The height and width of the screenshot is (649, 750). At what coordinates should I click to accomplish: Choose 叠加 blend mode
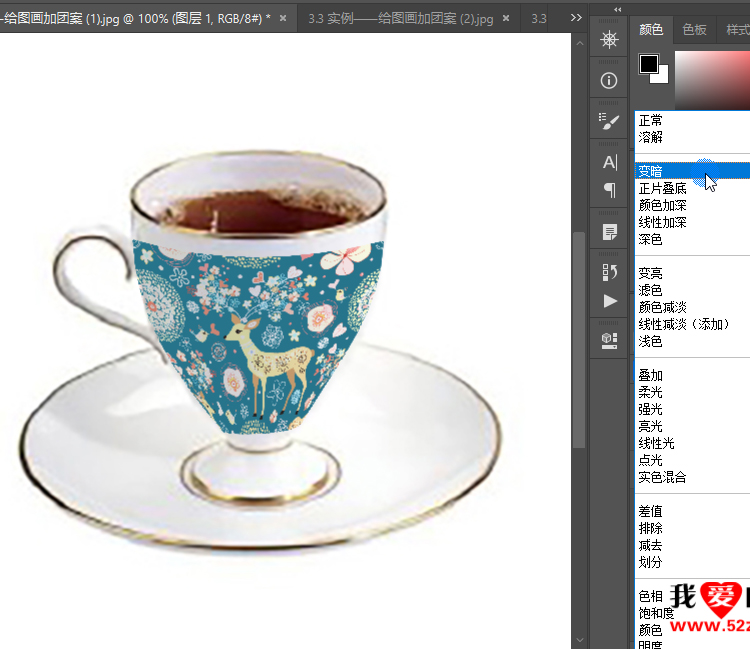(x=692, y=375)
